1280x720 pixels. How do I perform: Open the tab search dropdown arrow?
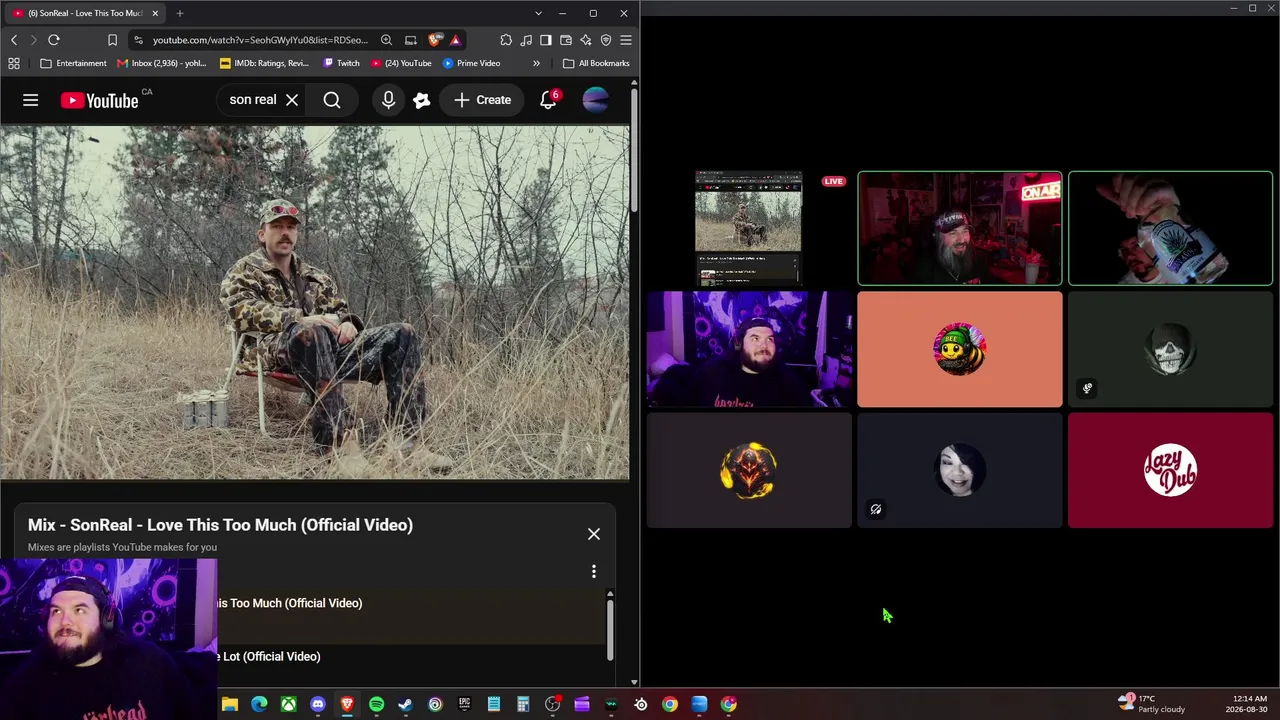[538, 13]
